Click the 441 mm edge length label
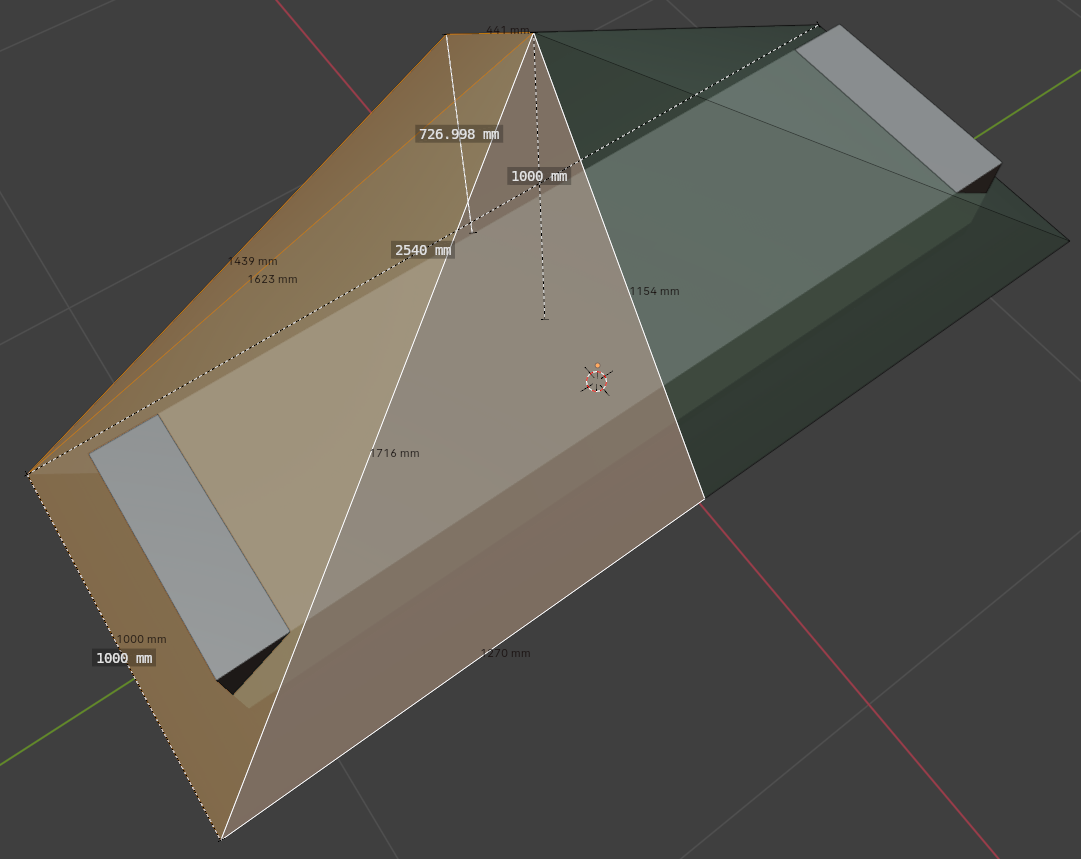Image resolution: width=1081 pixels, height=859 pixels. 507,31
